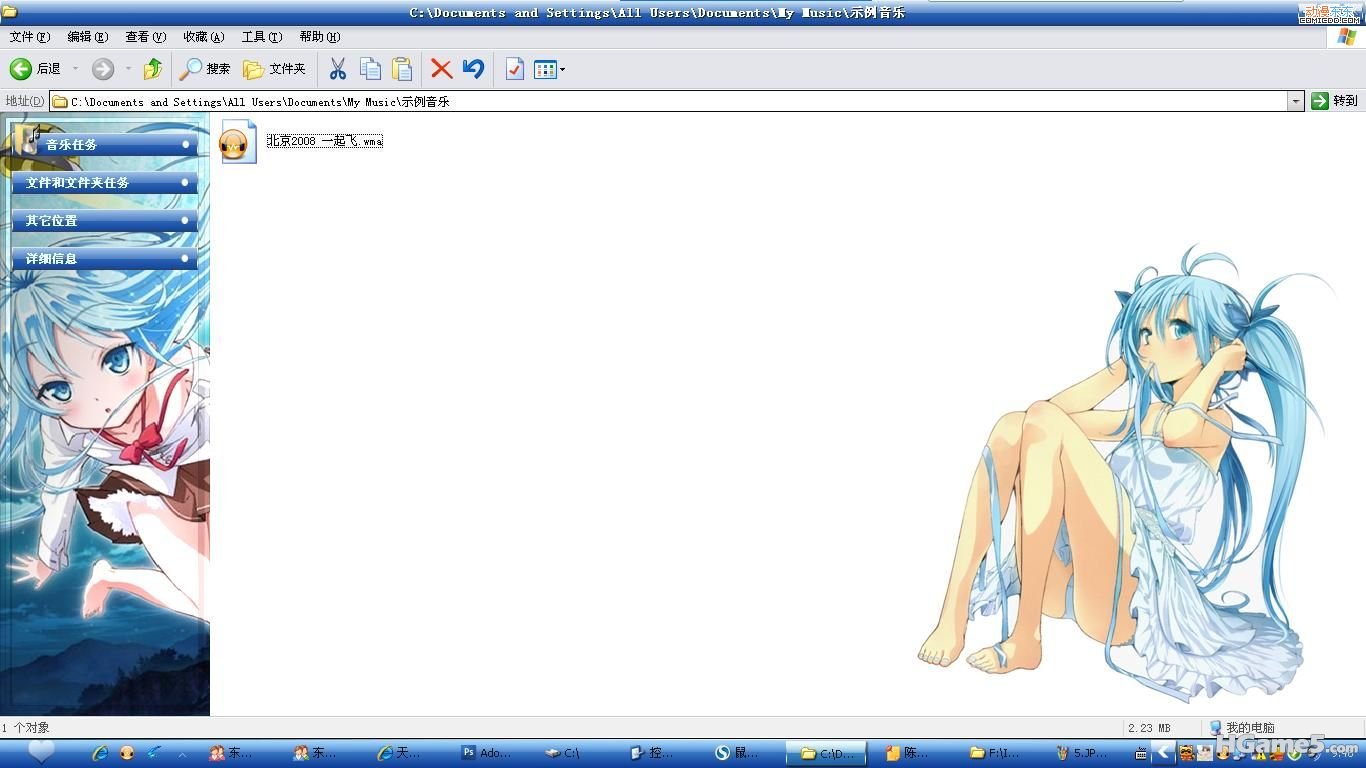
Task: Open the 文件(F) menu
Action: tap(30, 37)
